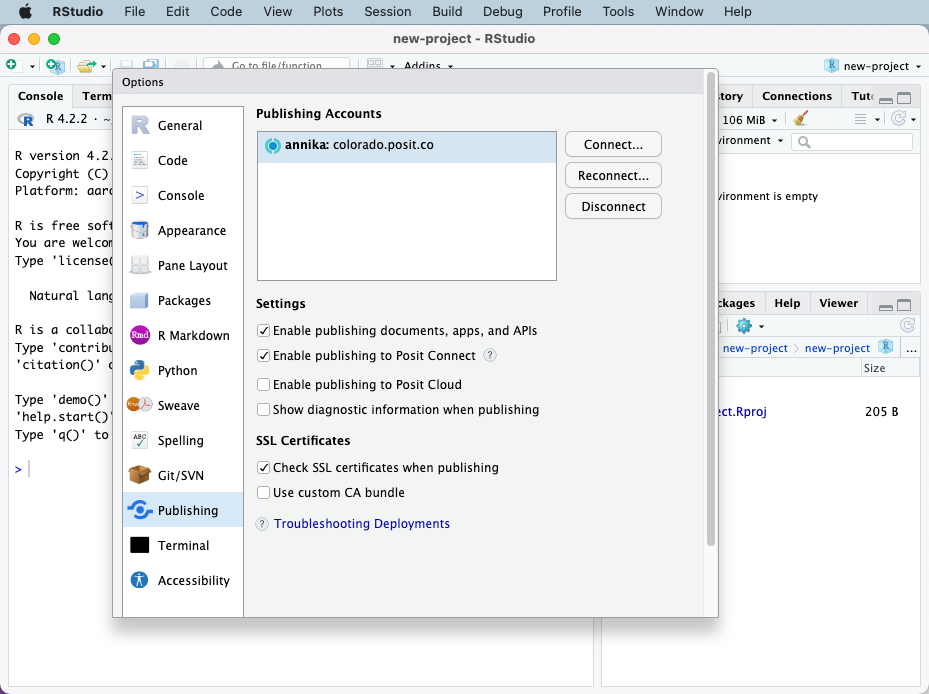The height and width of the screenshot is (694, 929).
Task: Open the Debug menu
Action: click(502, 11)
